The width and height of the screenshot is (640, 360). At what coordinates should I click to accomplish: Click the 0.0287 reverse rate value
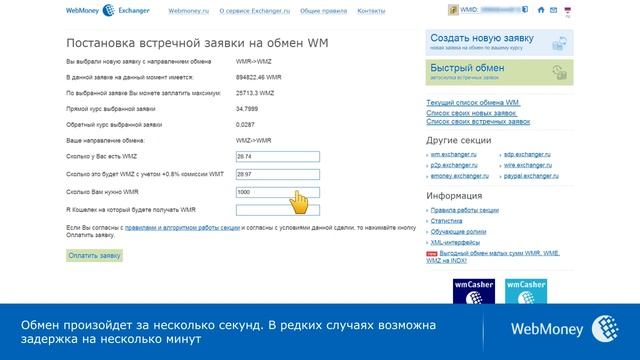click(x=245, y=125)
